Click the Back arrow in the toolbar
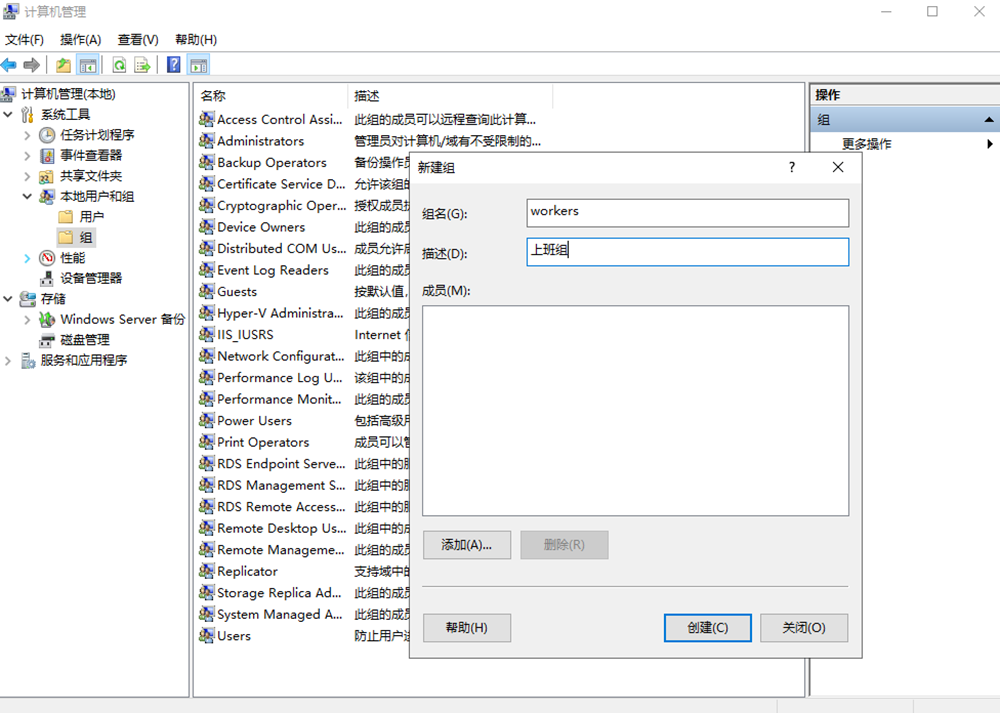1000x713 pixels. [9, 65]
